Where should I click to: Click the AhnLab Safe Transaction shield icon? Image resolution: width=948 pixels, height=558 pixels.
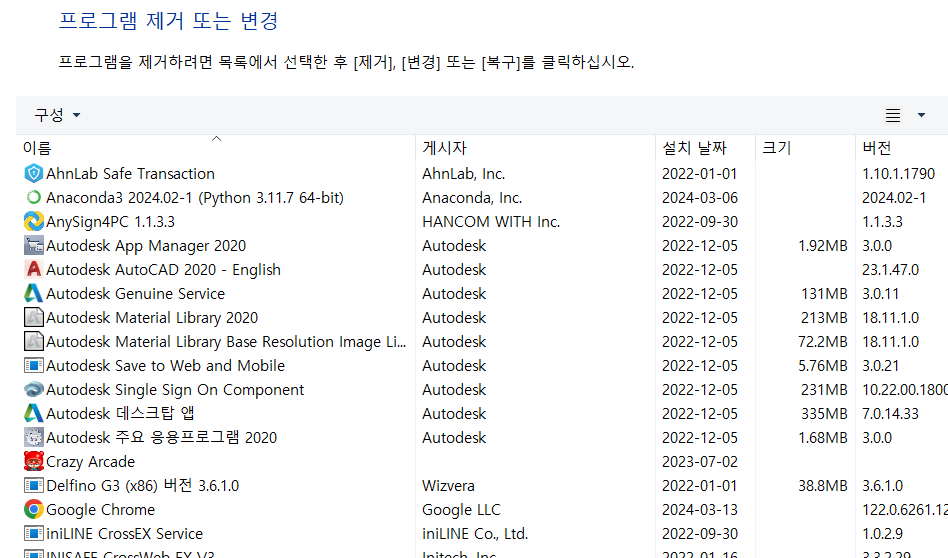33,174
